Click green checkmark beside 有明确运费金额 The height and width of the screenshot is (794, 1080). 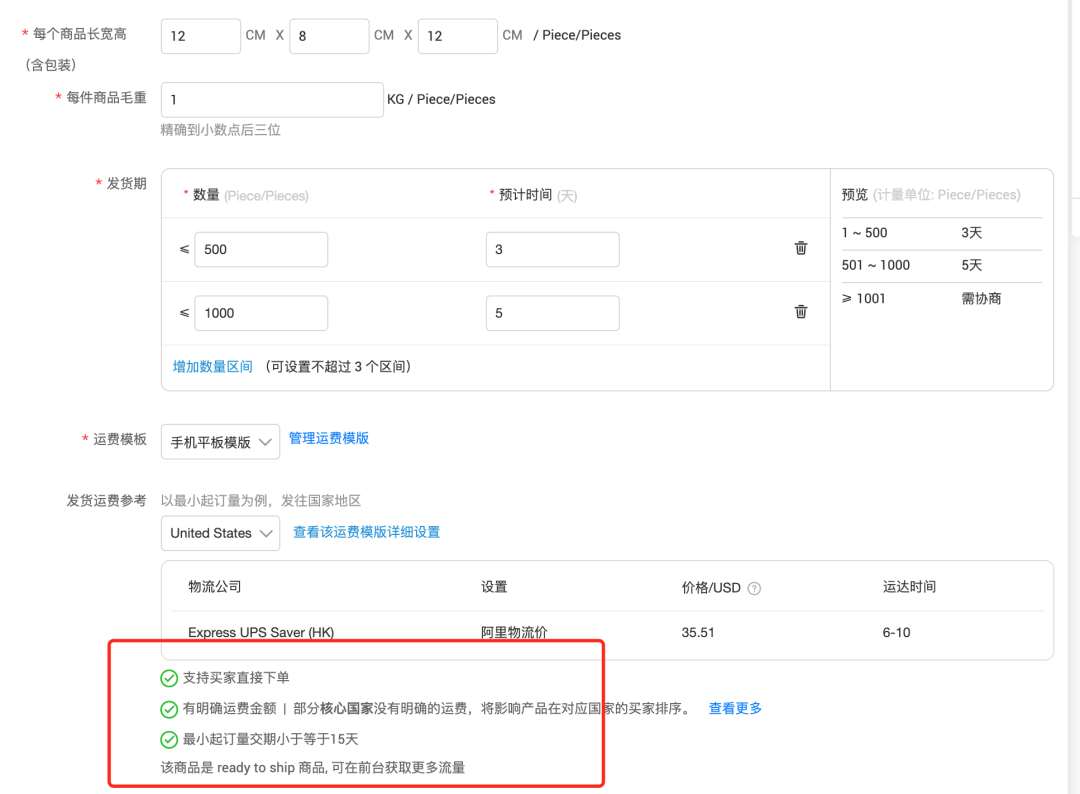tap(169, 709)
